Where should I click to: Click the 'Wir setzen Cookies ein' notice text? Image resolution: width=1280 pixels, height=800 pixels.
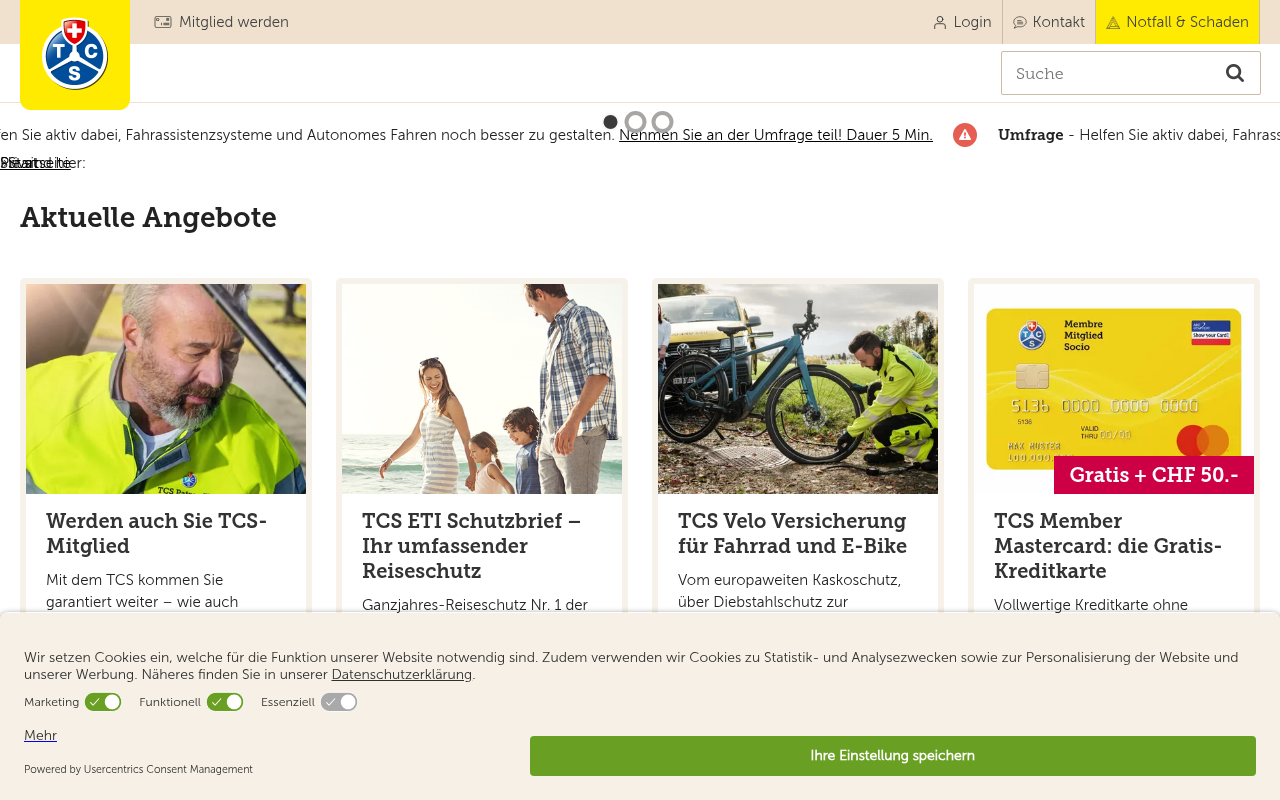pyautogui.click(x=631, y=665)
